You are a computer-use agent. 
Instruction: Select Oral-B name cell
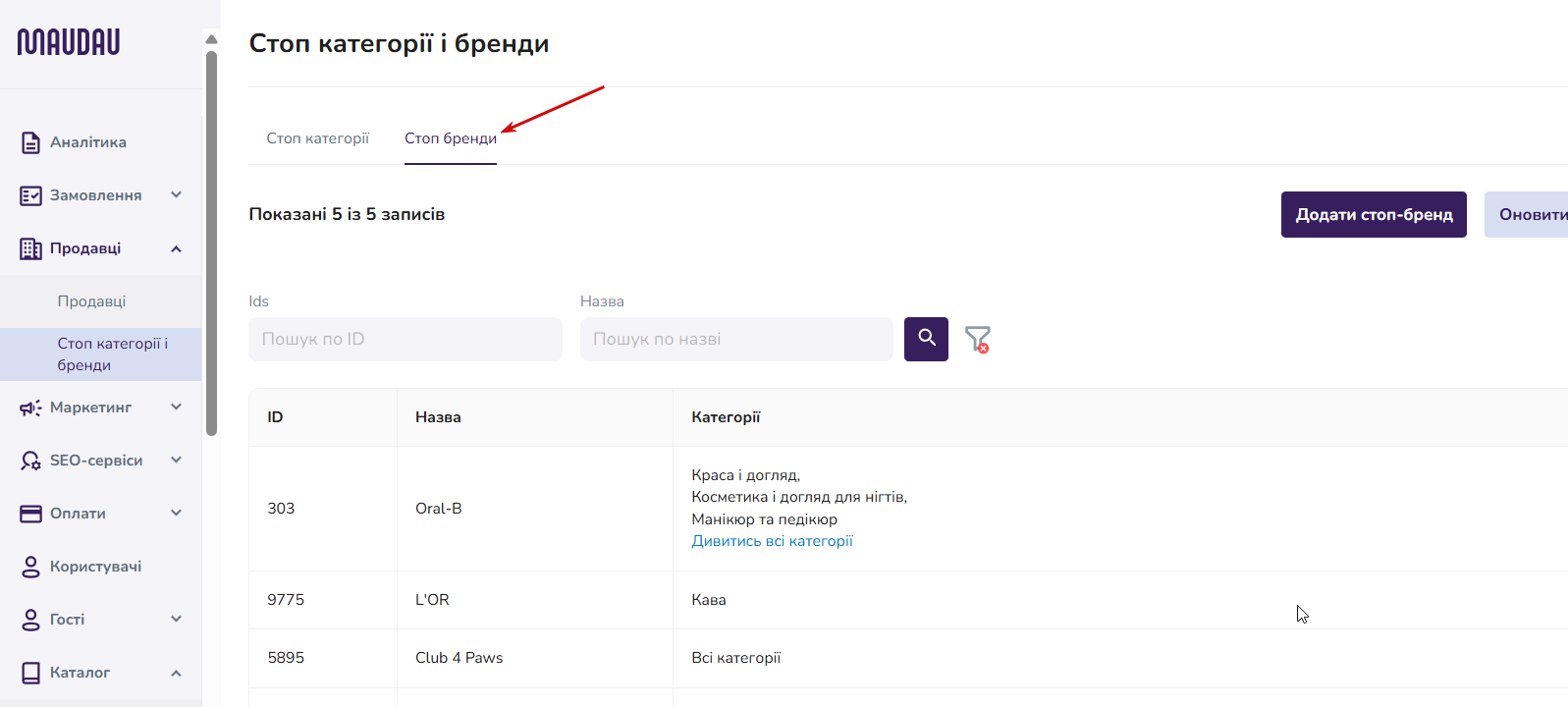pyautogui.click(x=439, y=509)
